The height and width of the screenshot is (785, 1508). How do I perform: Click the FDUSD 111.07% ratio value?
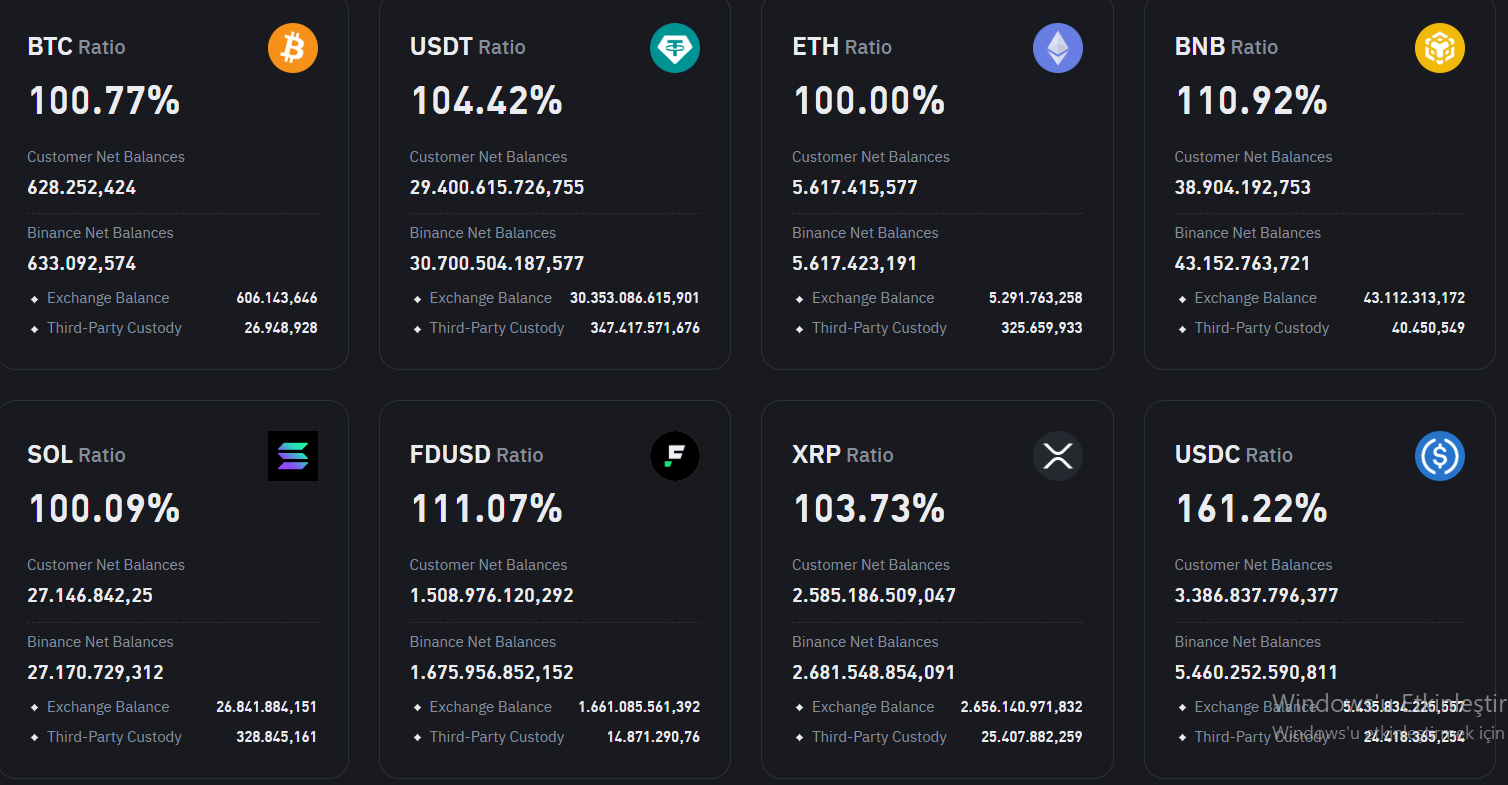[x=486, y=509]
